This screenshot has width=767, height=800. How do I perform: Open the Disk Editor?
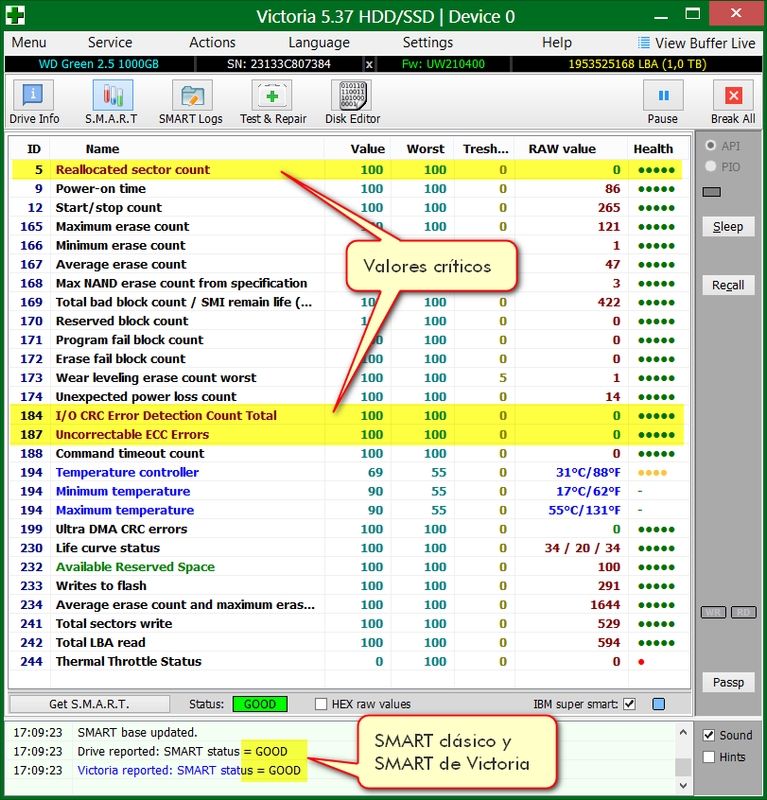pos(353,102)
